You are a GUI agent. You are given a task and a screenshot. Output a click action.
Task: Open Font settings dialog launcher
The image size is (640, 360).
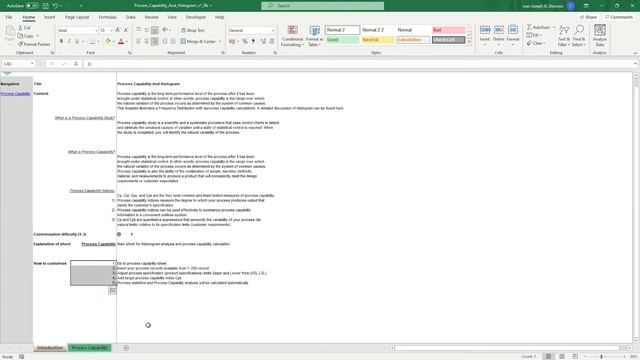tap(129, 53)
